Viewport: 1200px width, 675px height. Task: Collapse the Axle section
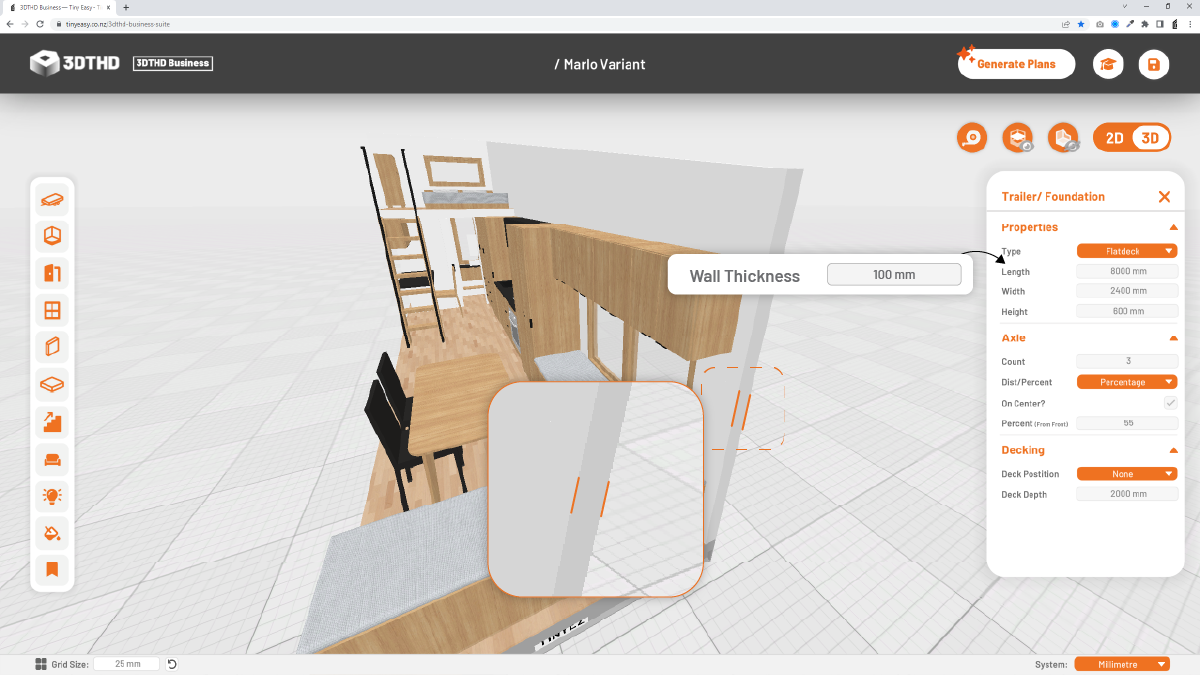point(1173,339)
